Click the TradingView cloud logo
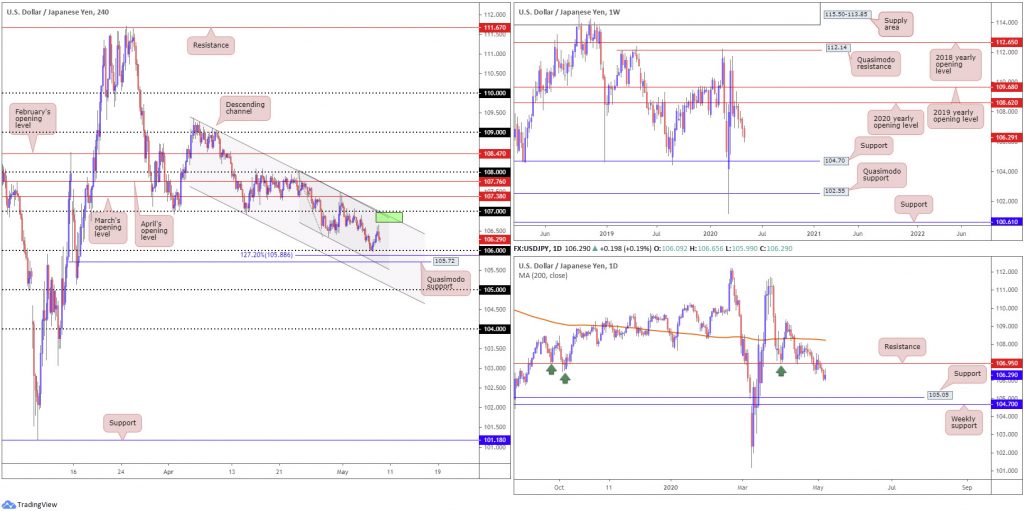This screenshot has width=1024, height=511. tap(9, 504)
